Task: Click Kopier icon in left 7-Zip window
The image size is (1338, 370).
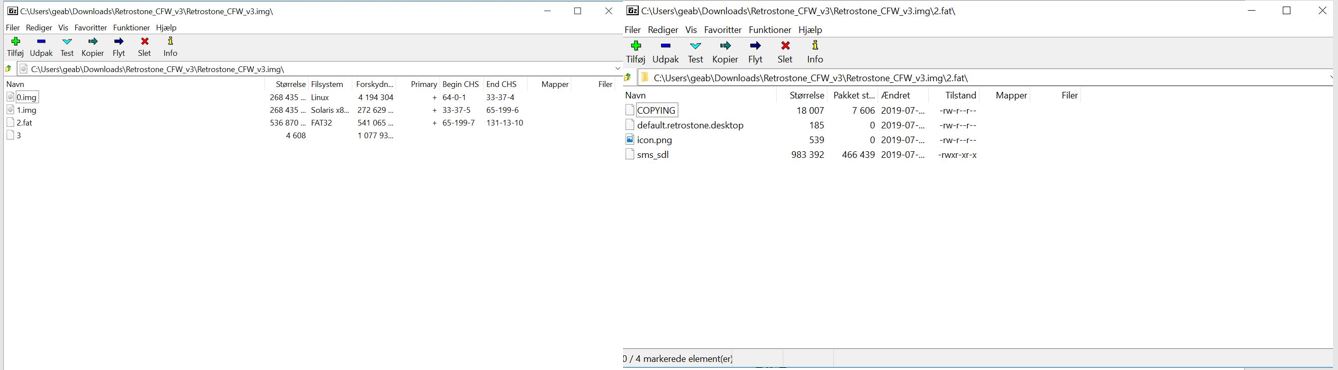Action: (92, 42)
